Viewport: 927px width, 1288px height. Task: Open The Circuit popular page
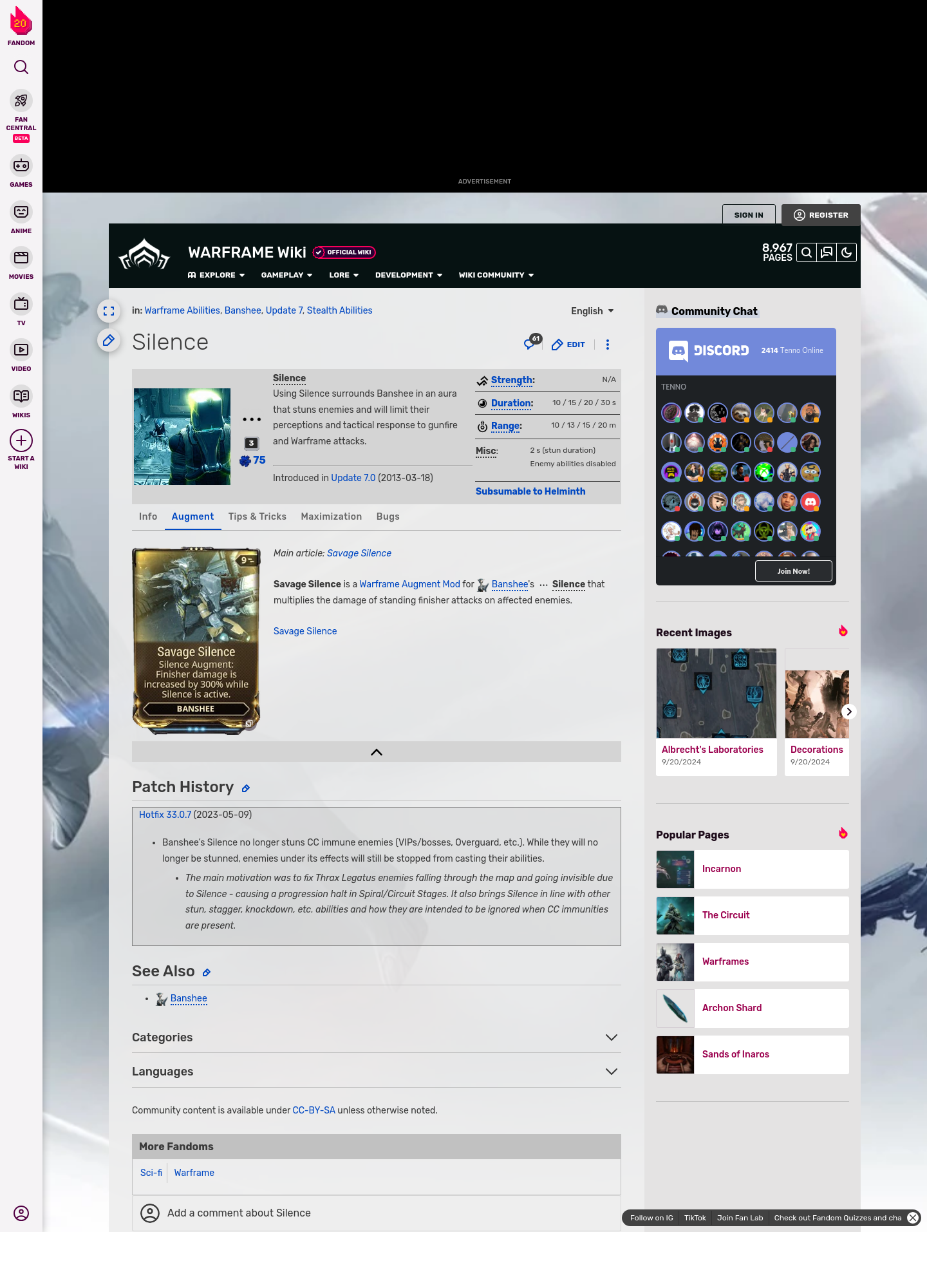(753, 916)
